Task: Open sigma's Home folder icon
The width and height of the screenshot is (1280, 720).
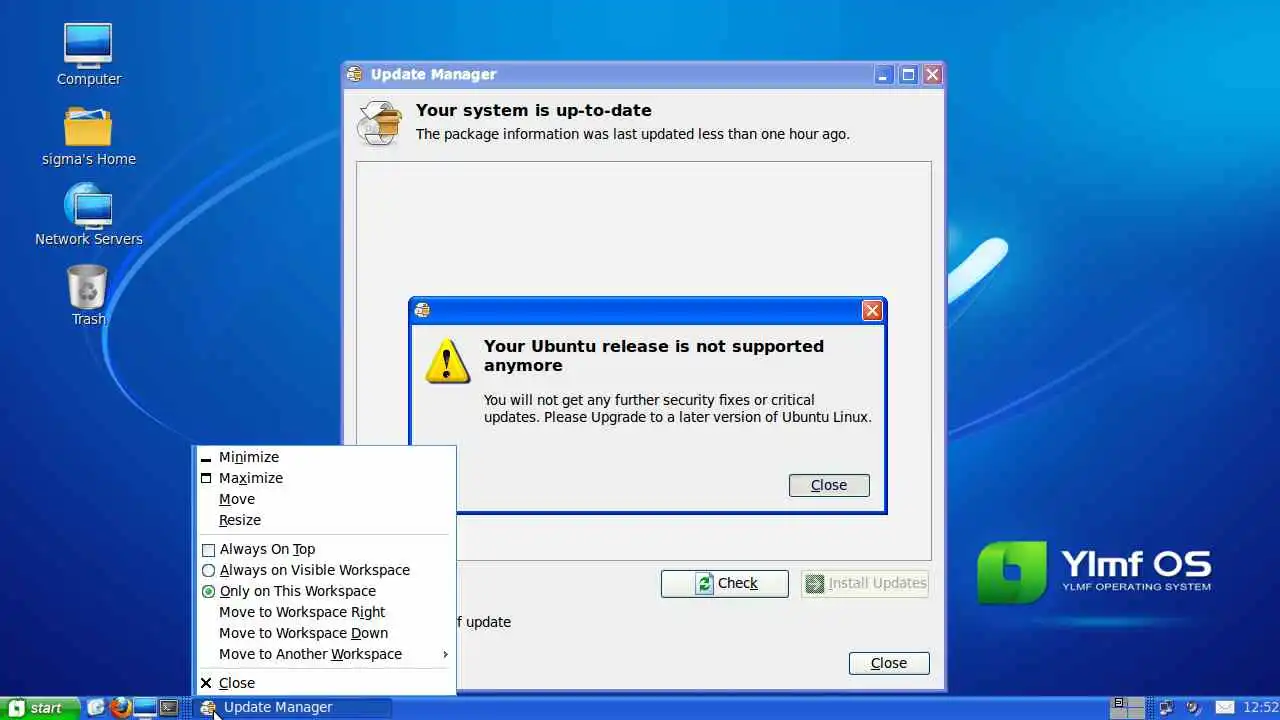Action: tap(88, 126)
